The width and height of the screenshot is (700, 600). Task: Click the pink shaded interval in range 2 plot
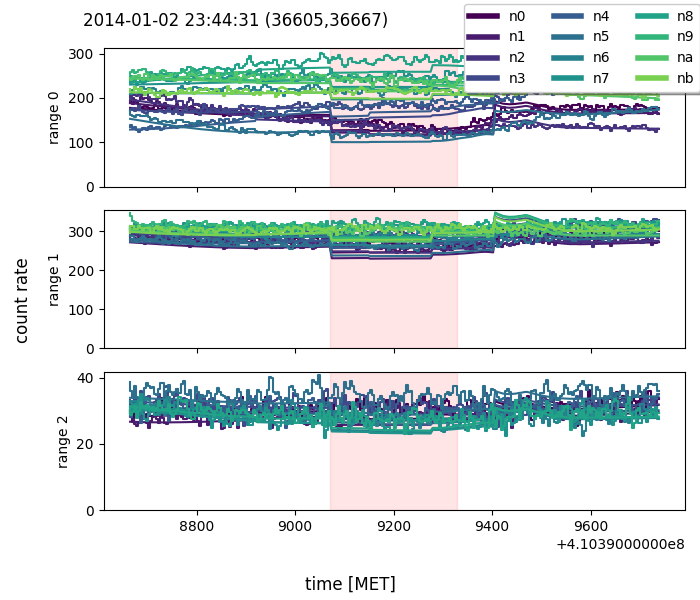(394, 441)
